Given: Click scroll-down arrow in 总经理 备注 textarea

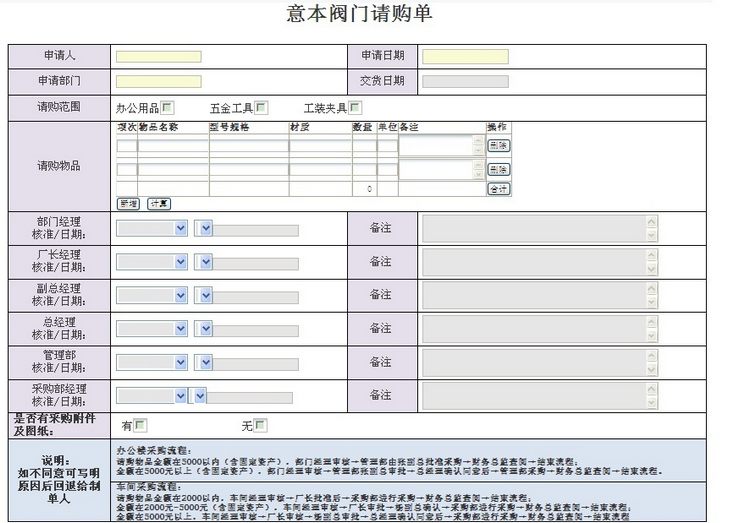Looking at the screenshot, I should pos(651,336).
